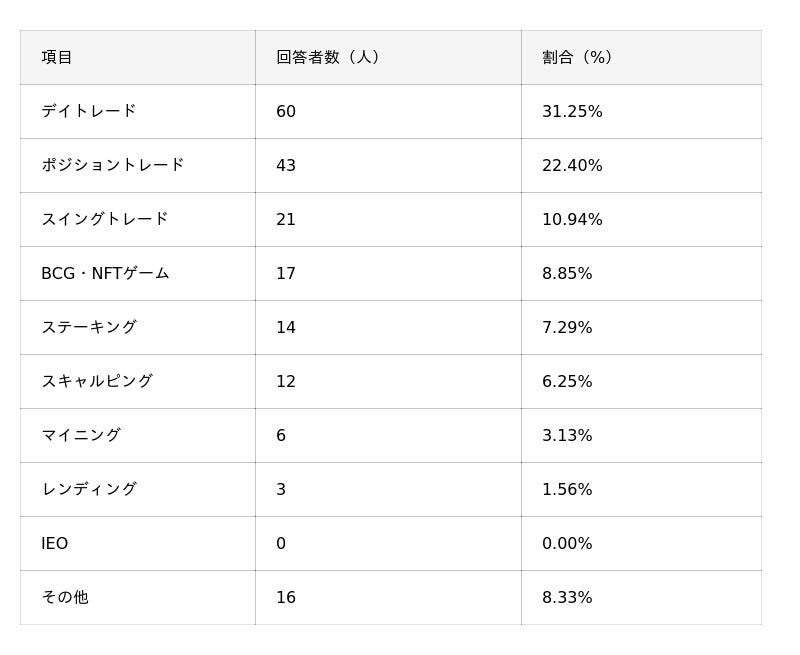This screenshot has width=800, height=655.
Task: Select the マイニング row label
Action: click(x=81, y=436)
